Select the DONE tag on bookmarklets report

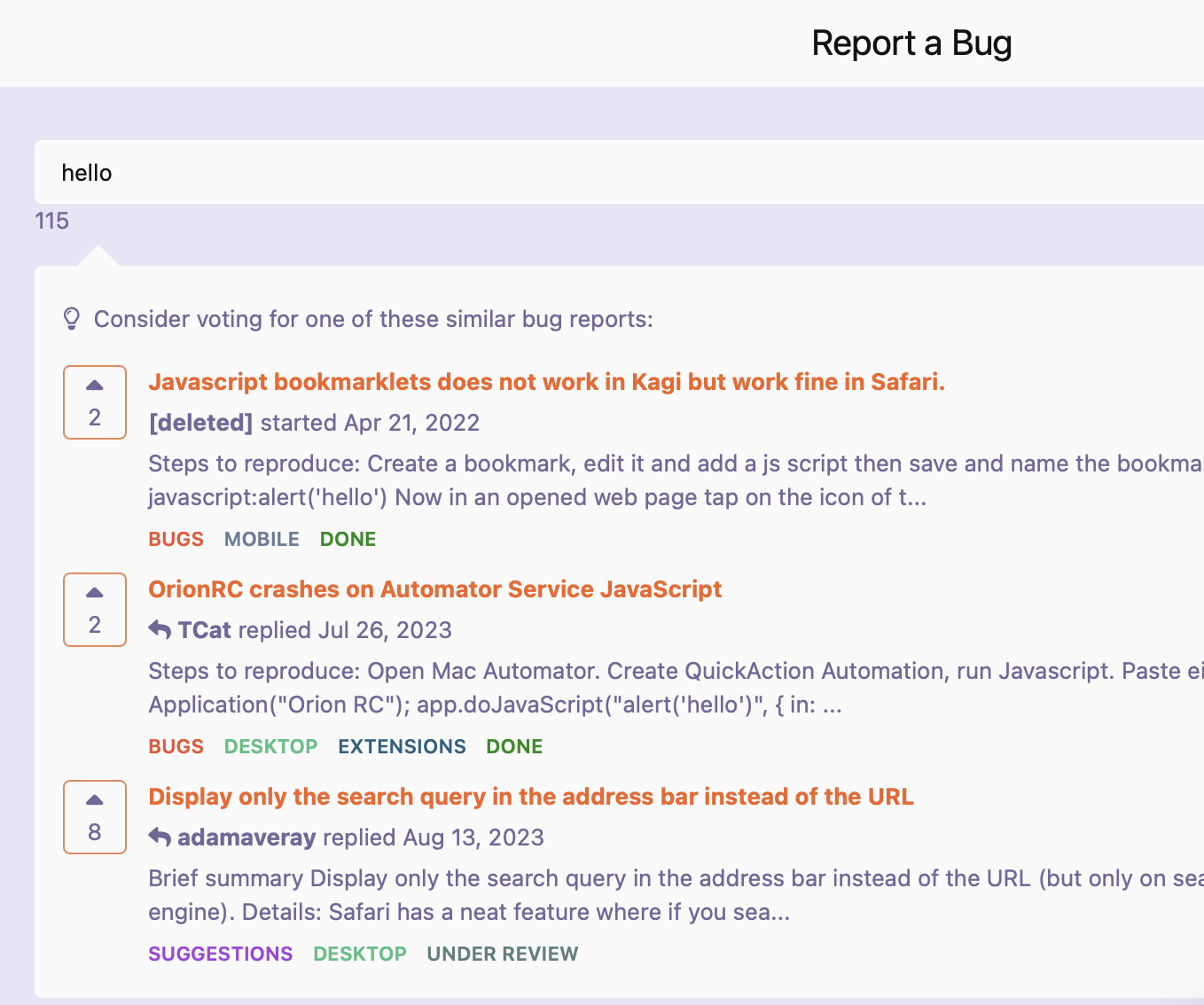pos(348,539)
